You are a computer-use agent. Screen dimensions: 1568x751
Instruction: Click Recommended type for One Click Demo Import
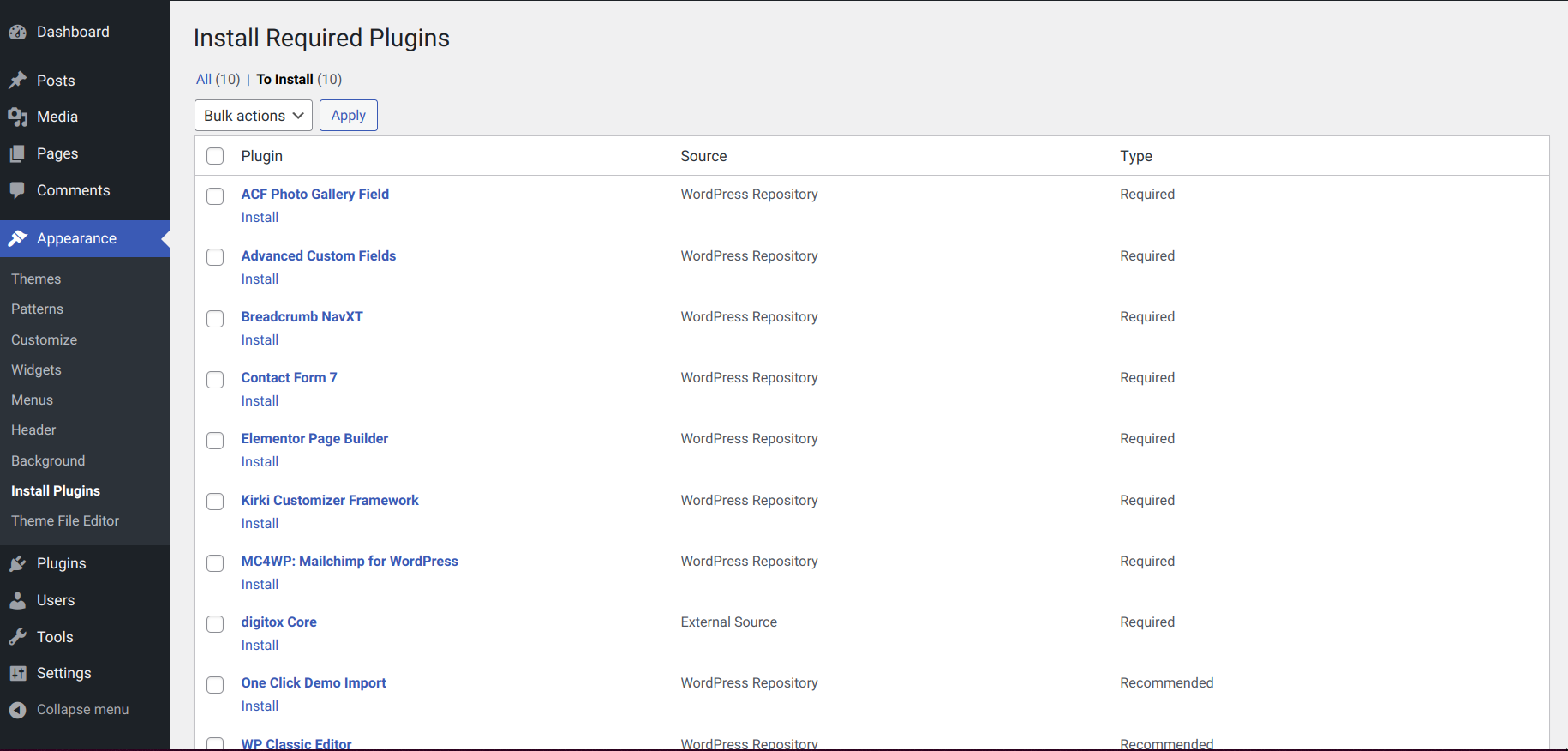pyautogui.click(x=1166, y=682)
